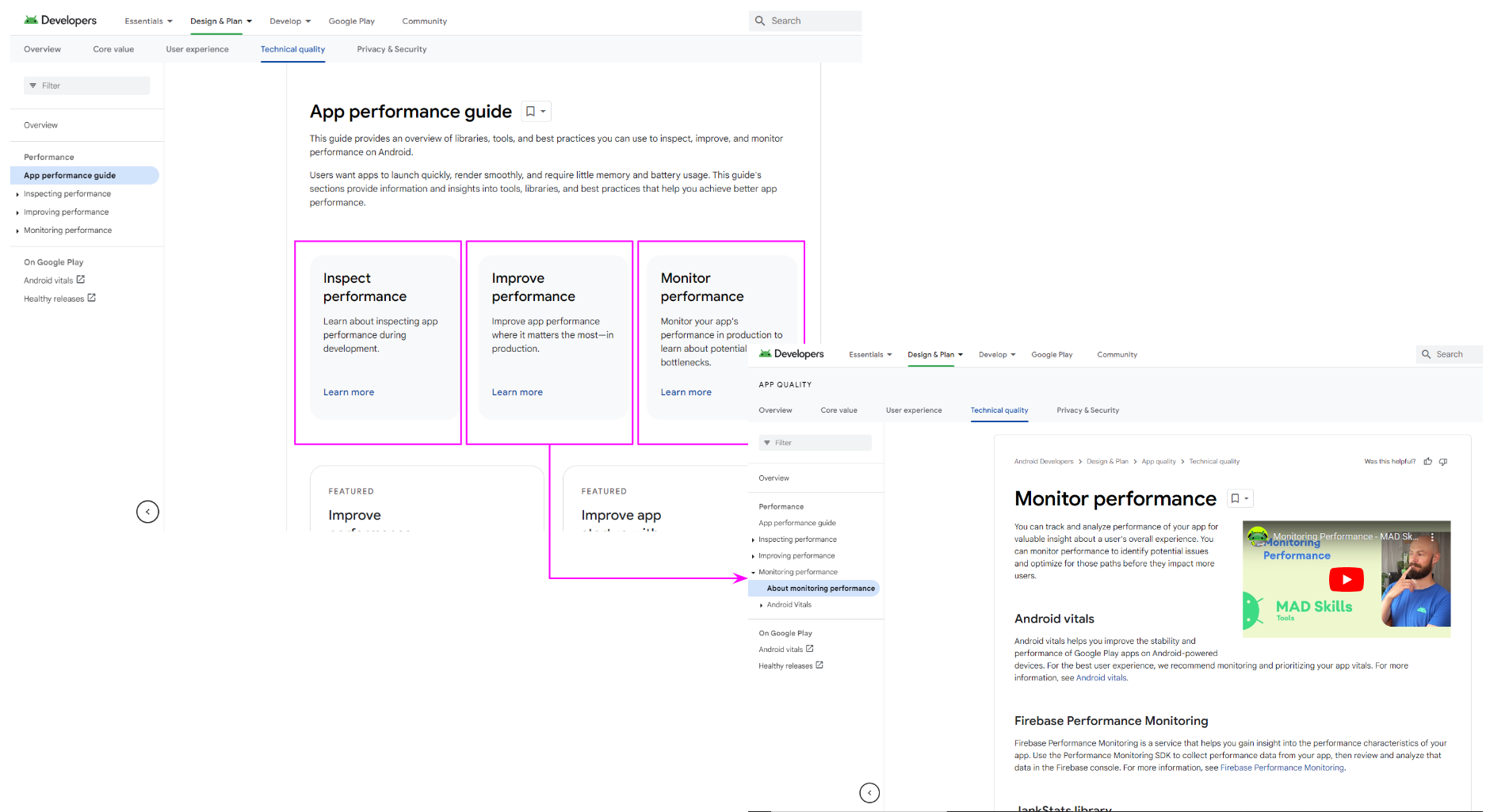Viewport: 1486px width, 812px height.
Task: Click bookmark icon beside App performance guide title
Action: point(531,112)
